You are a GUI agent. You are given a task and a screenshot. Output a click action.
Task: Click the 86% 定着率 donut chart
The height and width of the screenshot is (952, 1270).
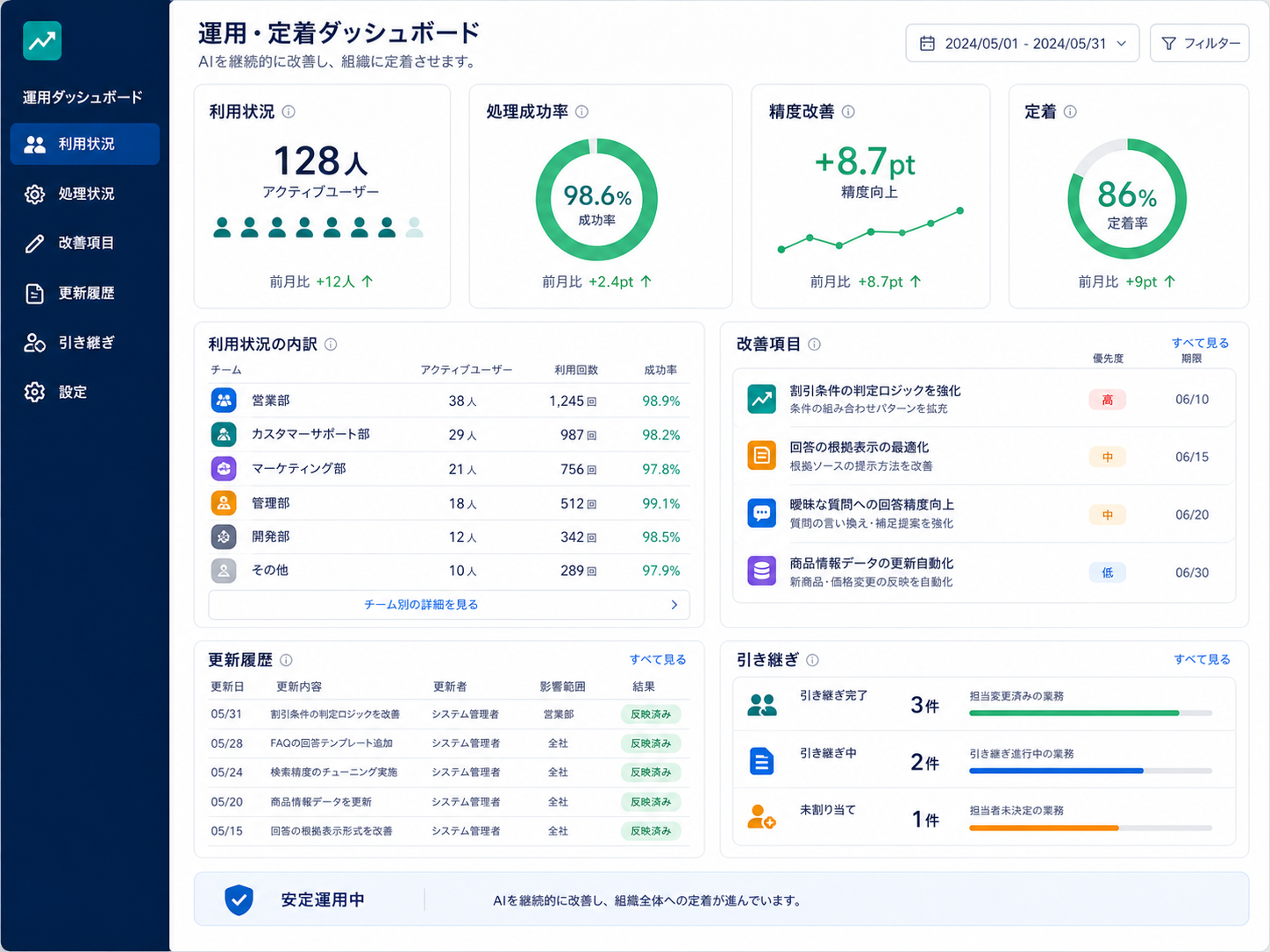tap(1127, 199)
